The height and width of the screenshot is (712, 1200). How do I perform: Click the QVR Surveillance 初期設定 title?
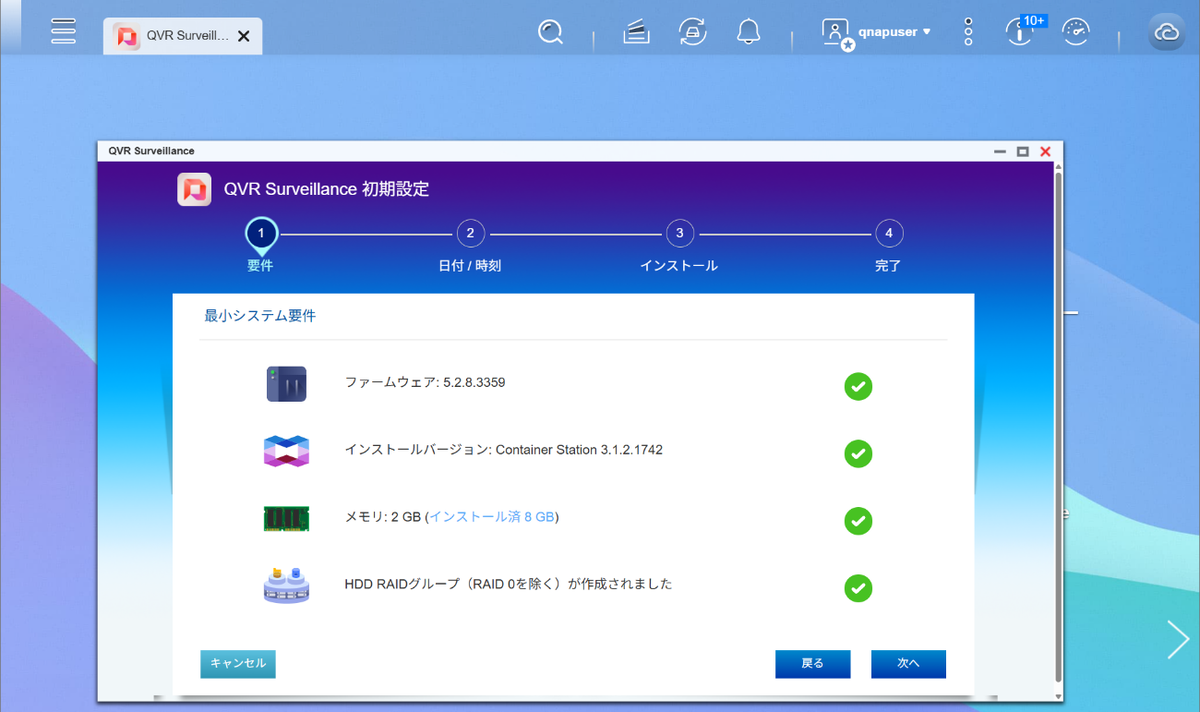click(327, 189)
